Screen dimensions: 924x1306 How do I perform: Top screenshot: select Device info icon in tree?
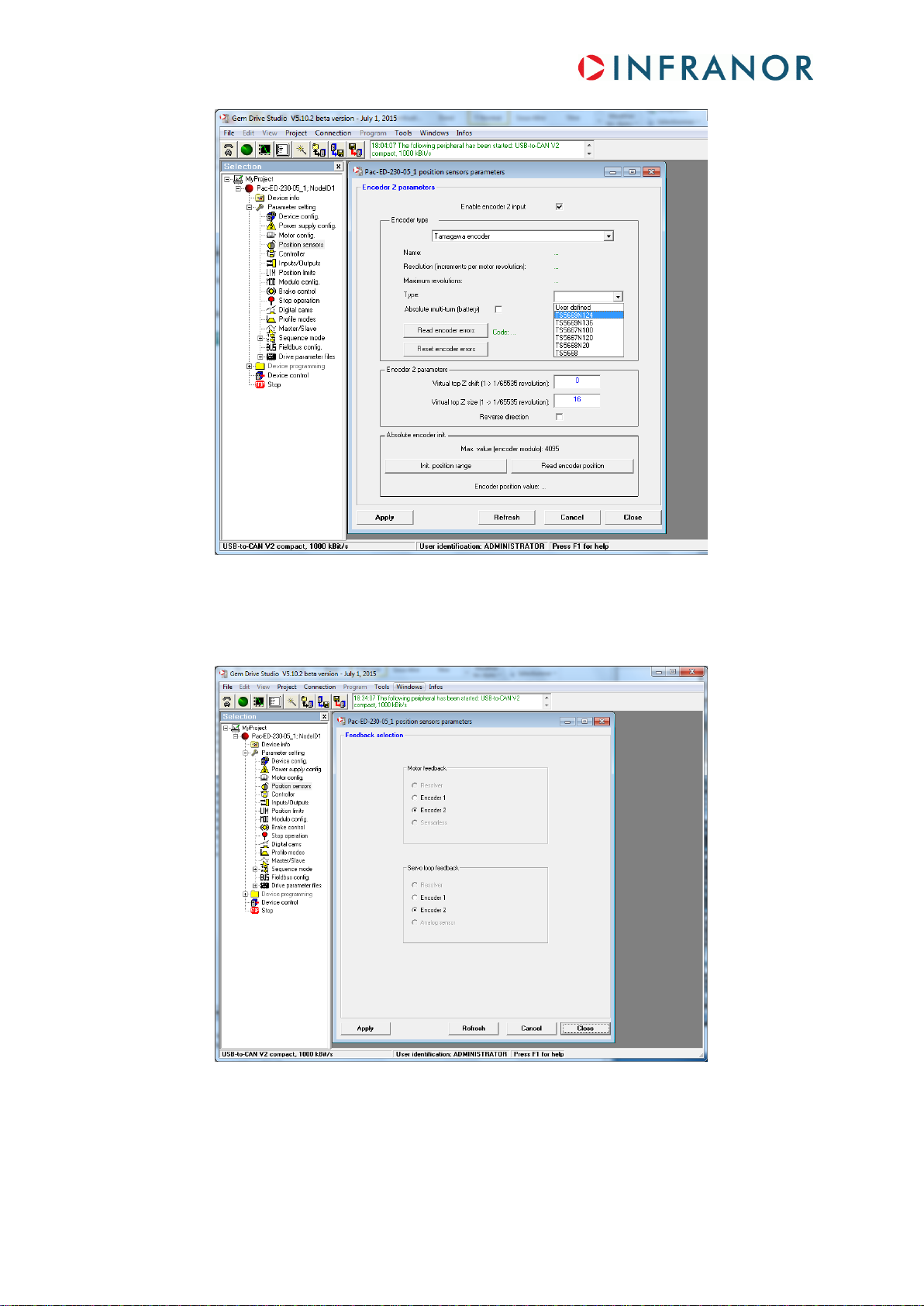point(260,198)
